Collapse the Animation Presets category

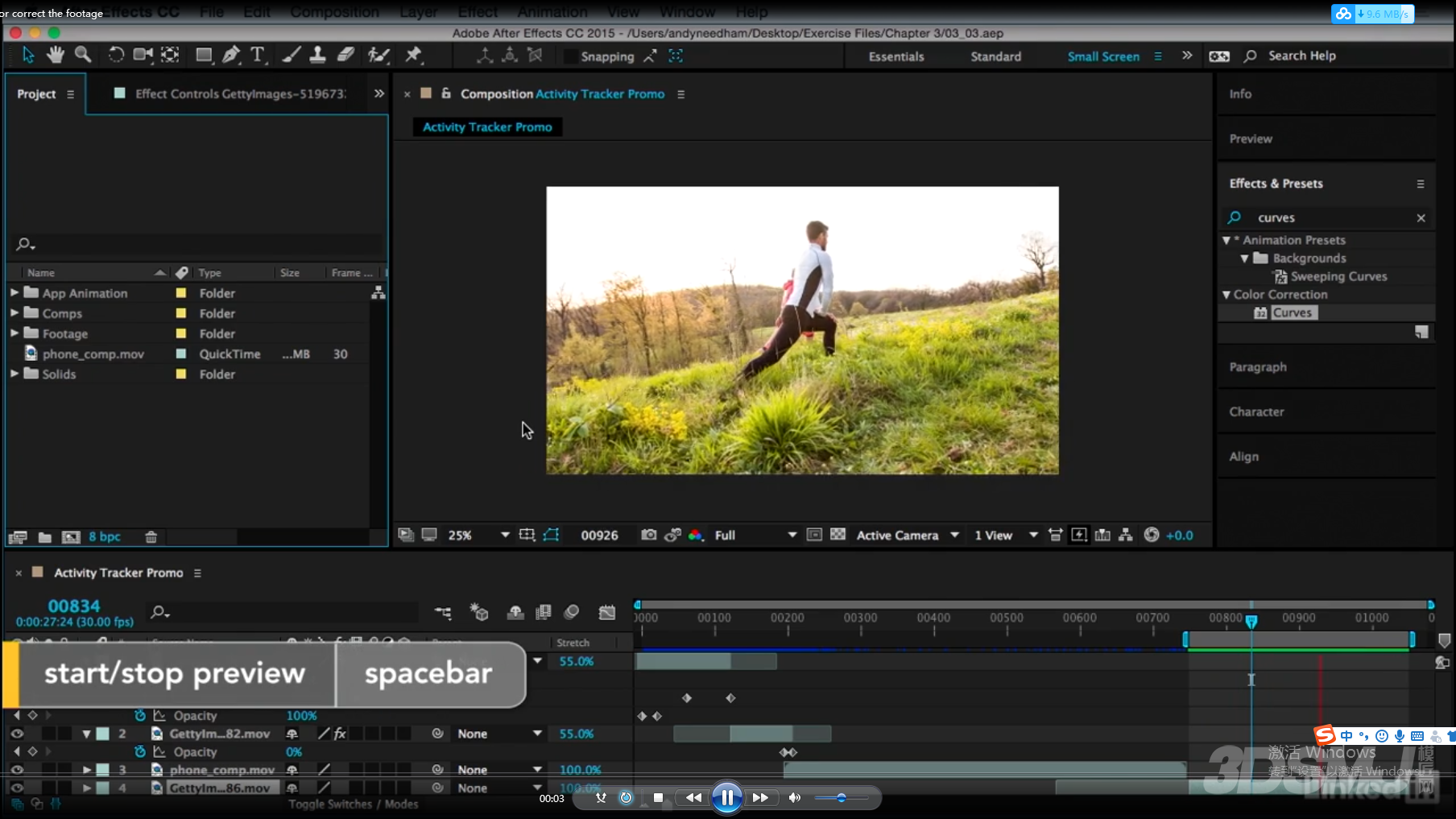(x=1226, y=240)
